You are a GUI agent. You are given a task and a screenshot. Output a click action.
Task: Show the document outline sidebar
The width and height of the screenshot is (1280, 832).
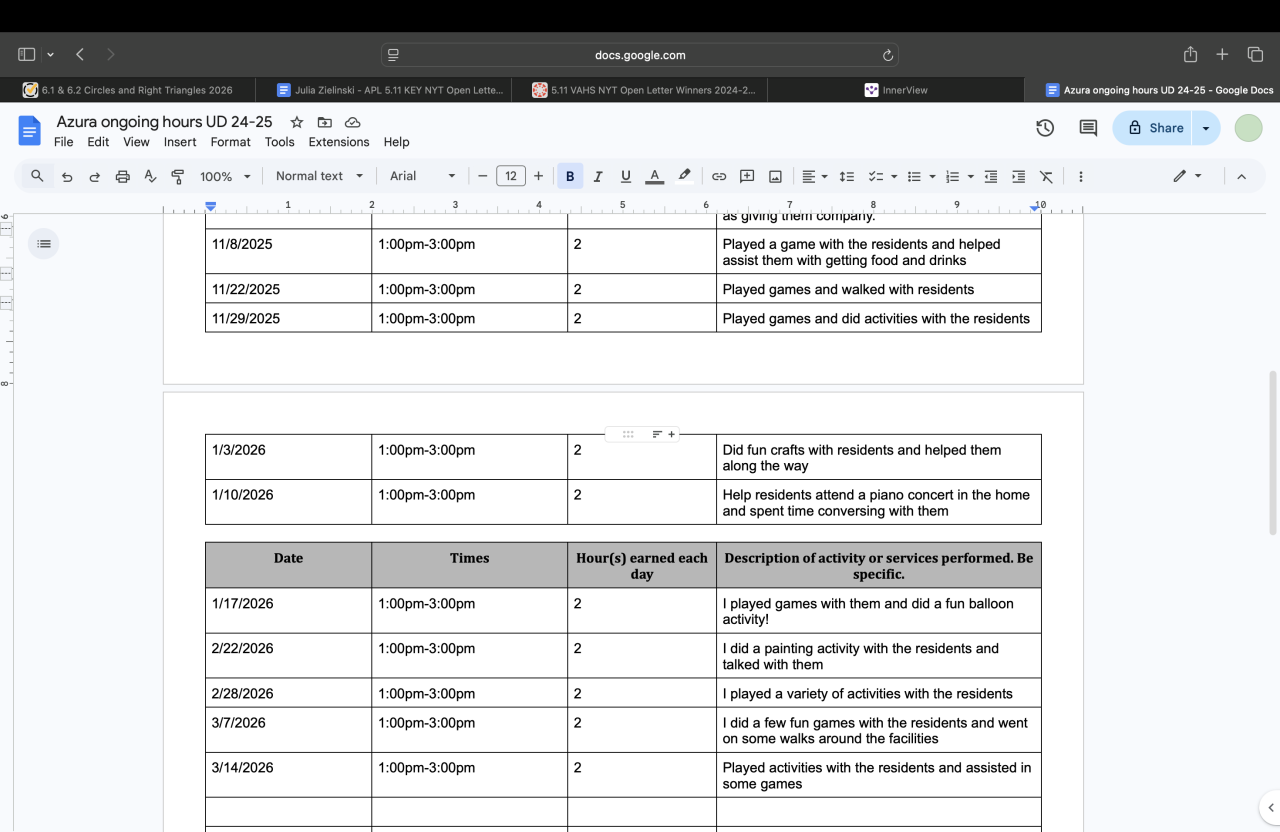click(43, 243)
